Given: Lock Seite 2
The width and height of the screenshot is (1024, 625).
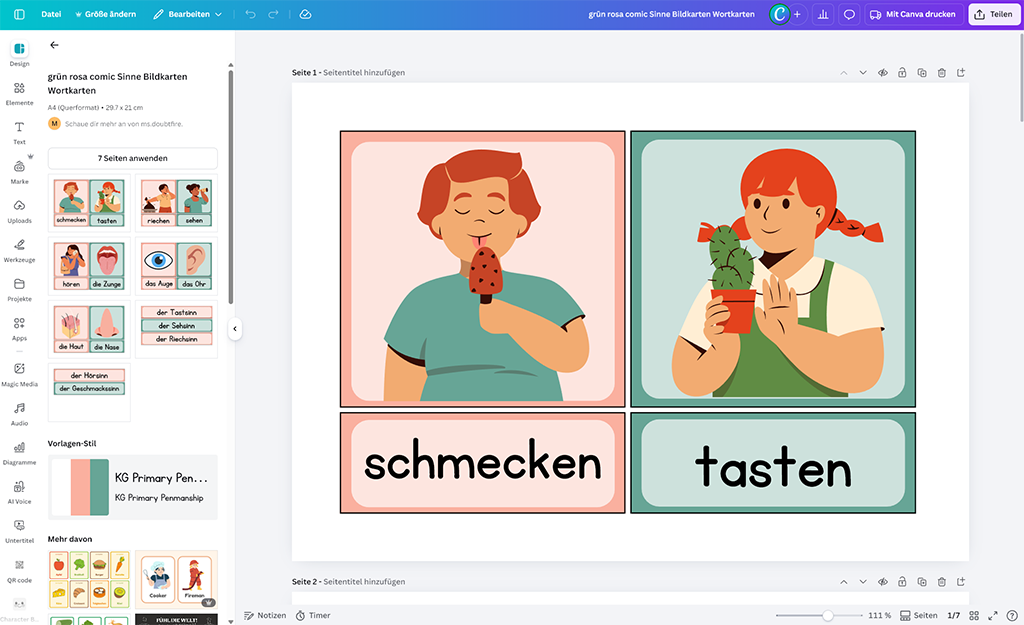Looking at the screenshot, I should [x=902, y=581].
